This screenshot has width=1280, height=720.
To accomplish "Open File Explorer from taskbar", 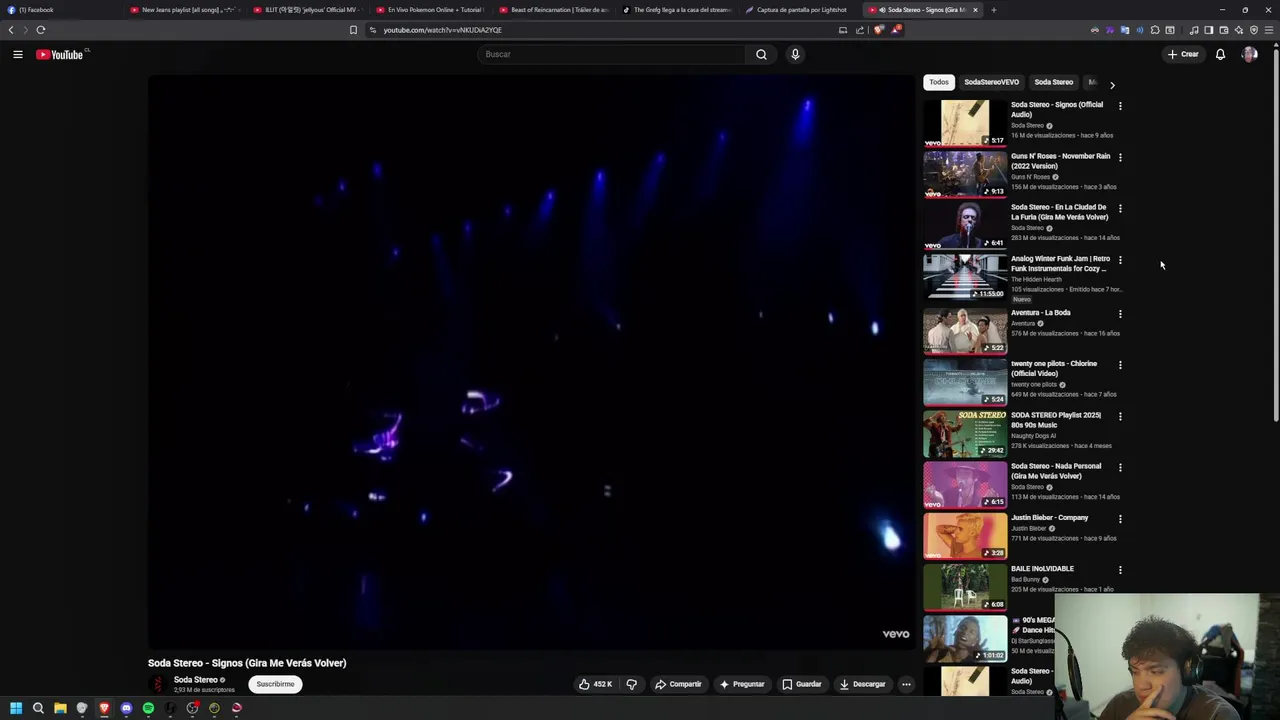I will 60,708.
